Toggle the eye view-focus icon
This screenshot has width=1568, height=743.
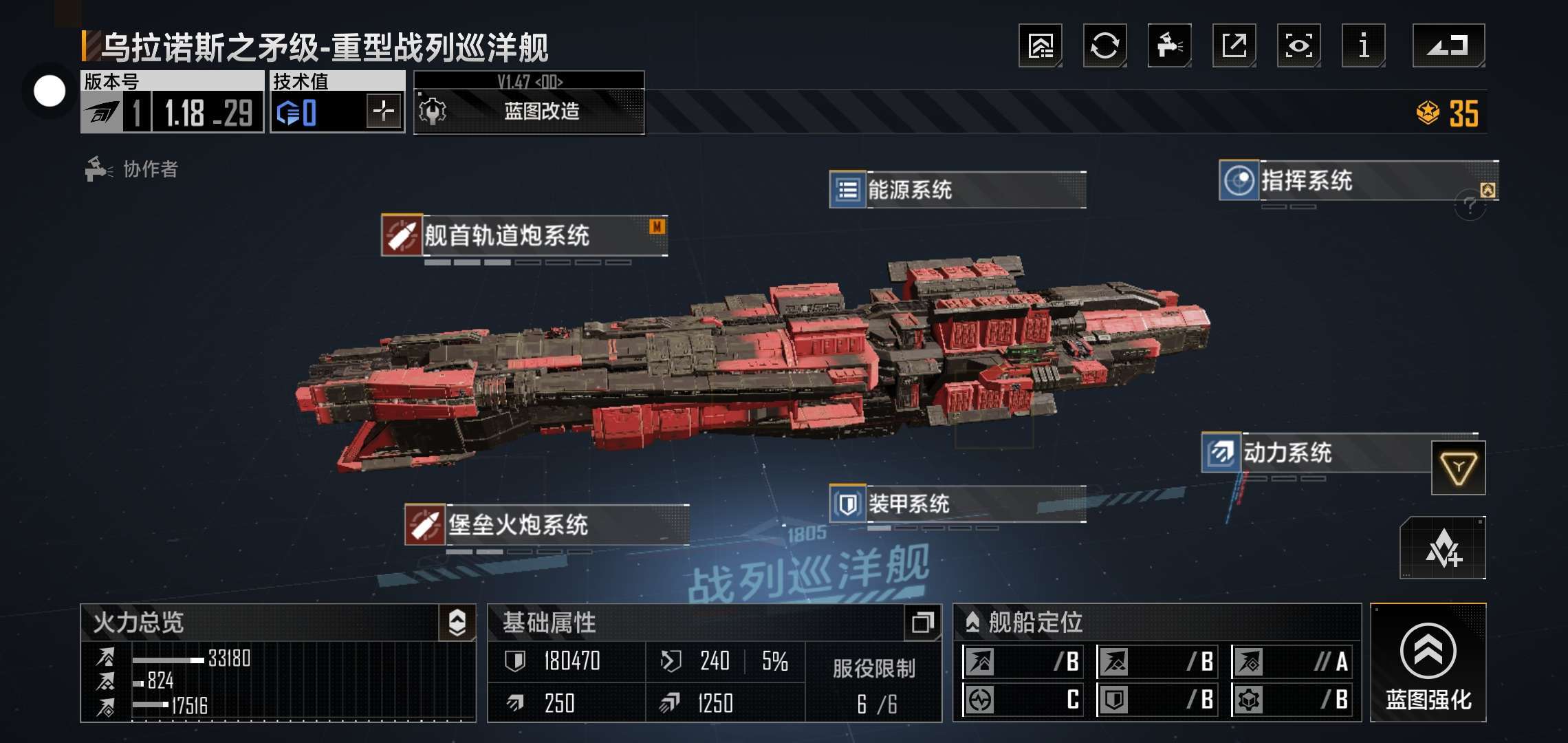[x=1298, y=45]
